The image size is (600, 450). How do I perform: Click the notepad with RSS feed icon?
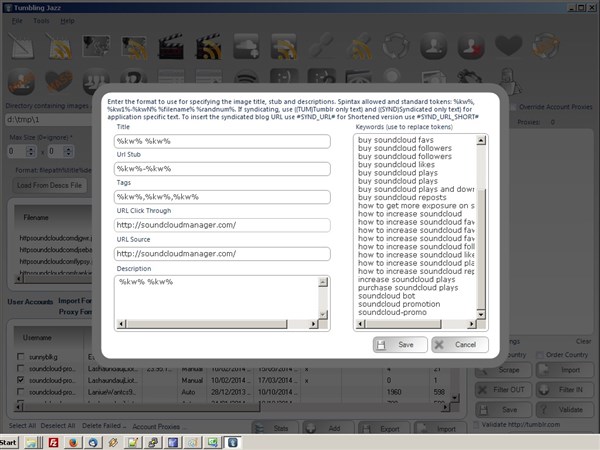coord(59,46)
